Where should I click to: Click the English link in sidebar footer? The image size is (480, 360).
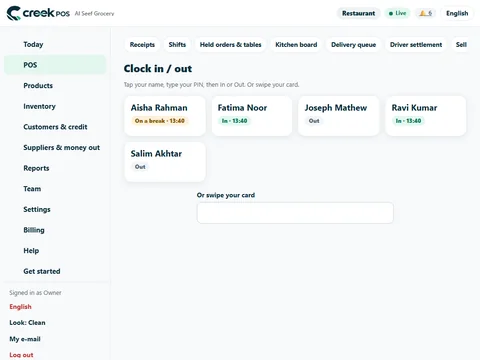[x=20, y=307]
